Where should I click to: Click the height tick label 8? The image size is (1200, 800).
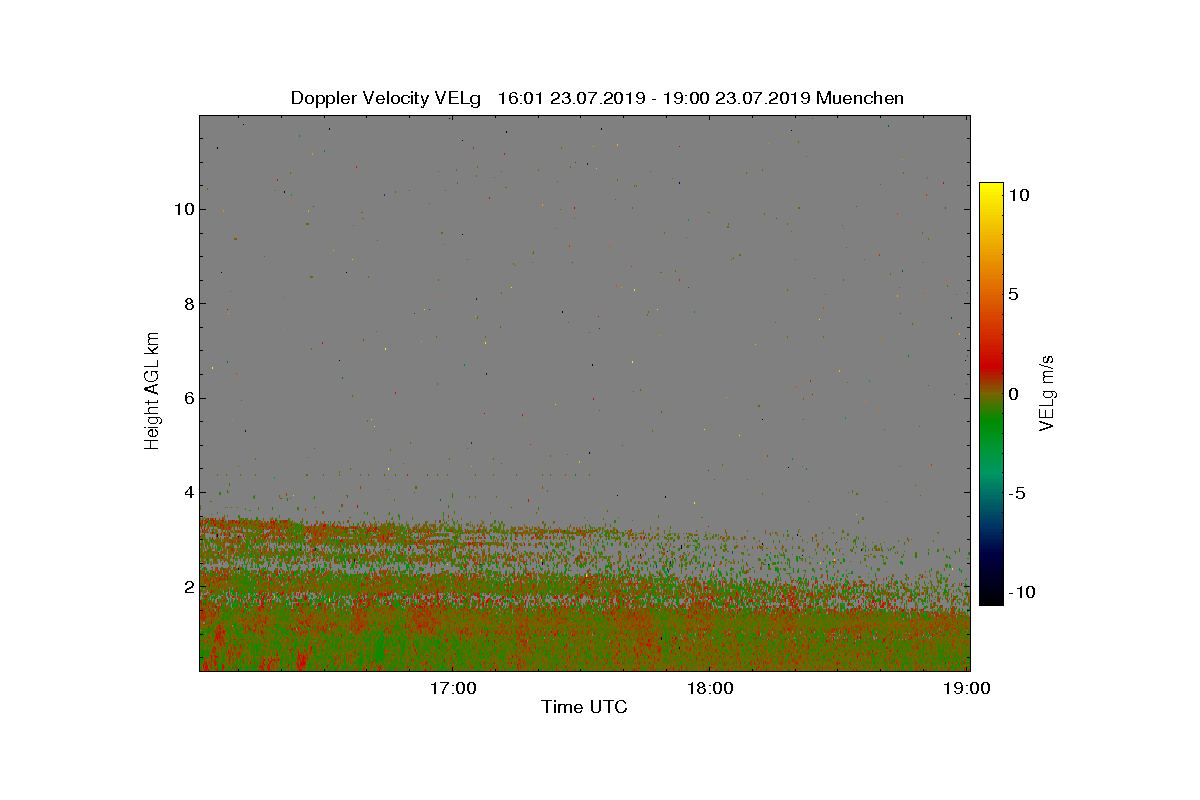pos(187,303)
